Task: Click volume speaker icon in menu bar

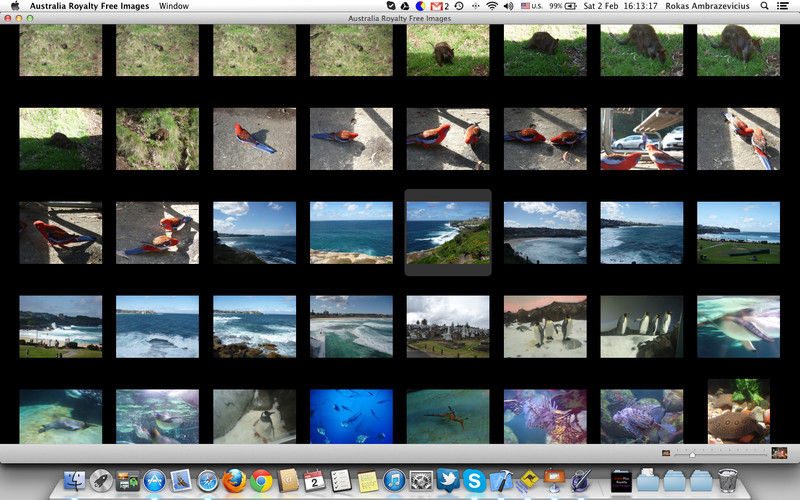Action: coord(509,6)
